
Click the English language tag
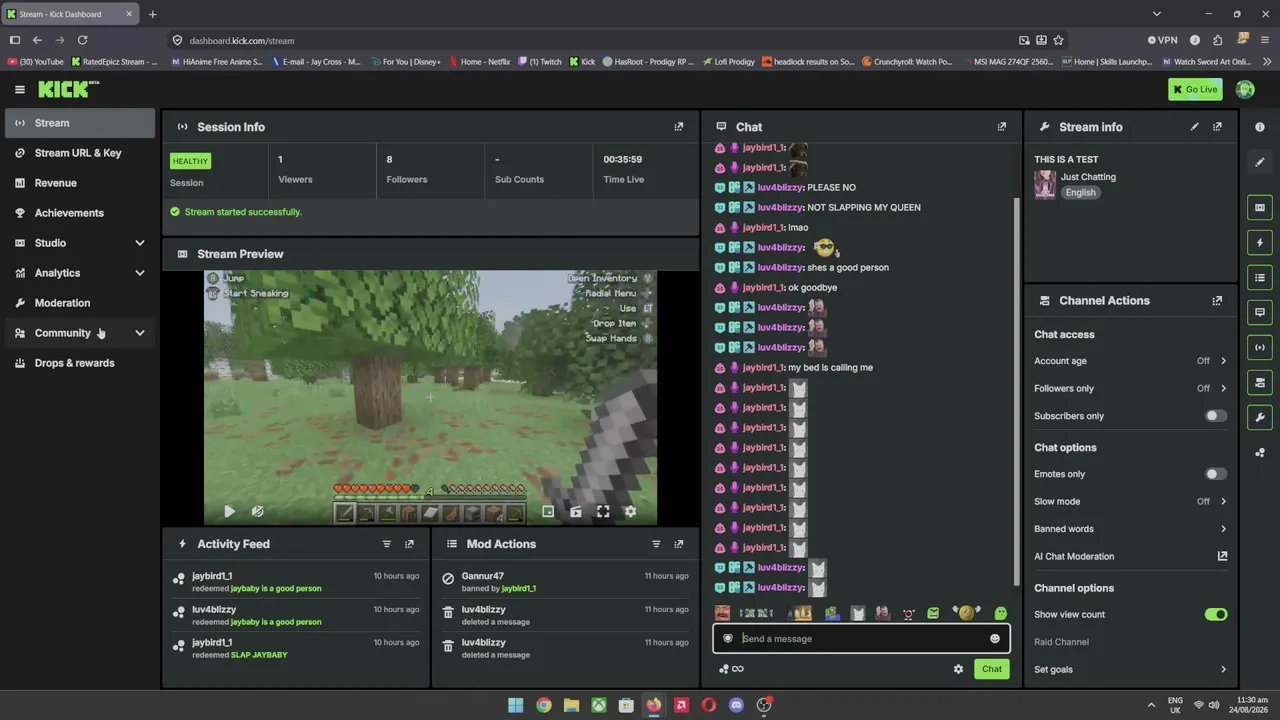click(1080, 193)
